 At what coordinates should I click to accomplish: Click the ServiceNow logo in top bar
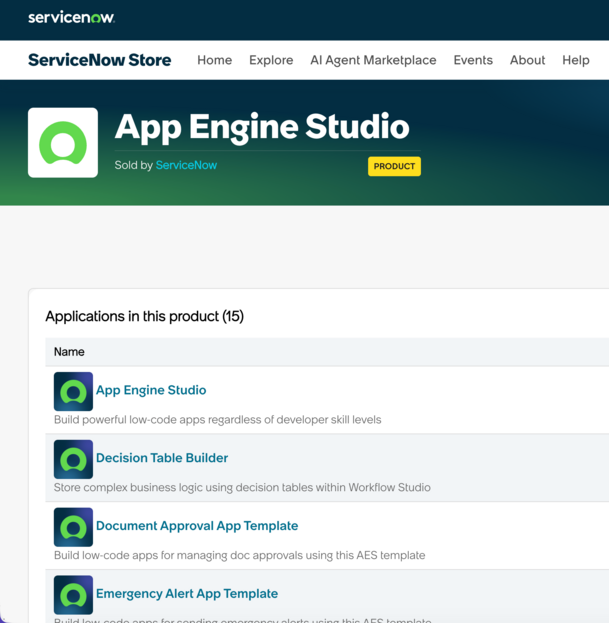(x=71, y=17)
